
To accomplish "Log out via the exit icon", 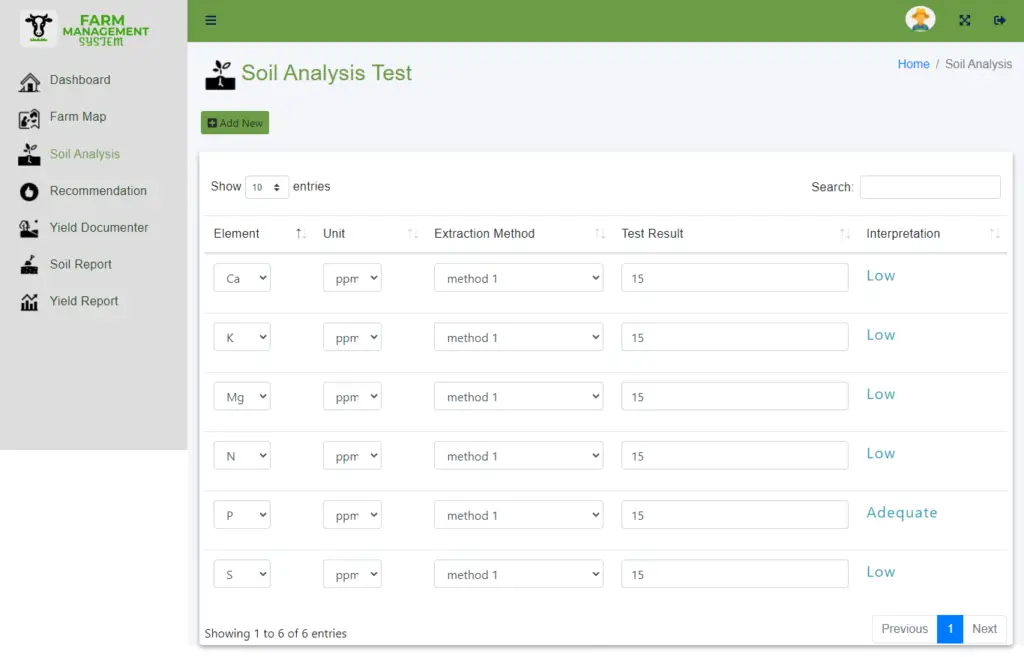I will click(x=999, y=19).
